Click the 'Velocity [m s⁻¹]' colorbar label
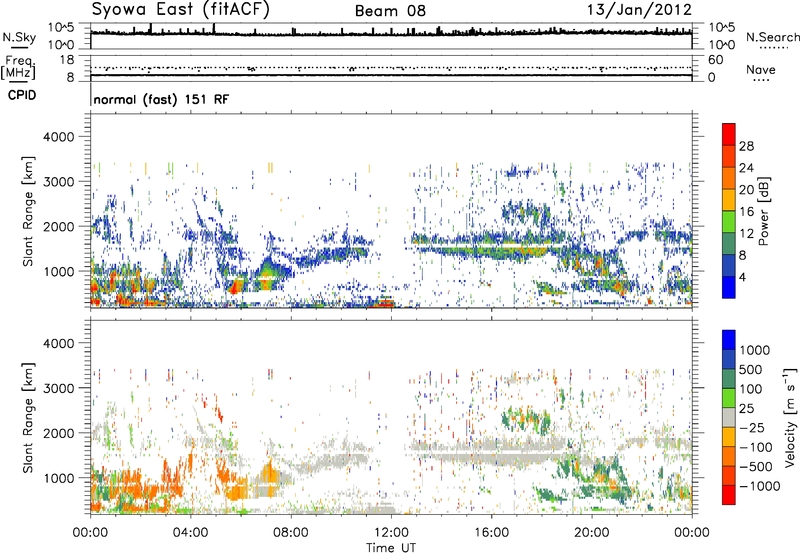The height and width of the screenshot is (554, 800). [x=790, y=417]
